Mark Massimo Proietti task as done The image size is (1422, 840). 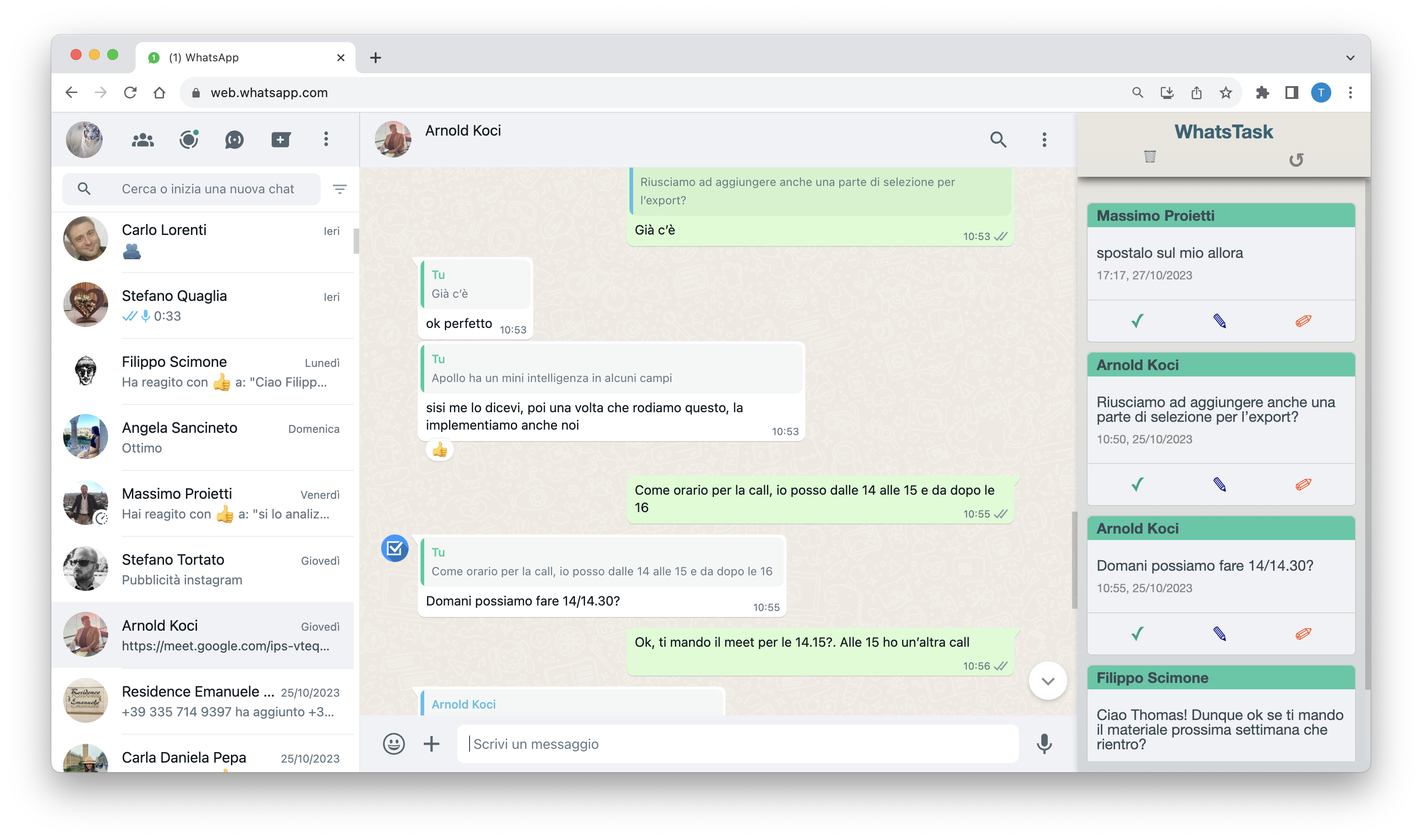tap(1137, 321)
